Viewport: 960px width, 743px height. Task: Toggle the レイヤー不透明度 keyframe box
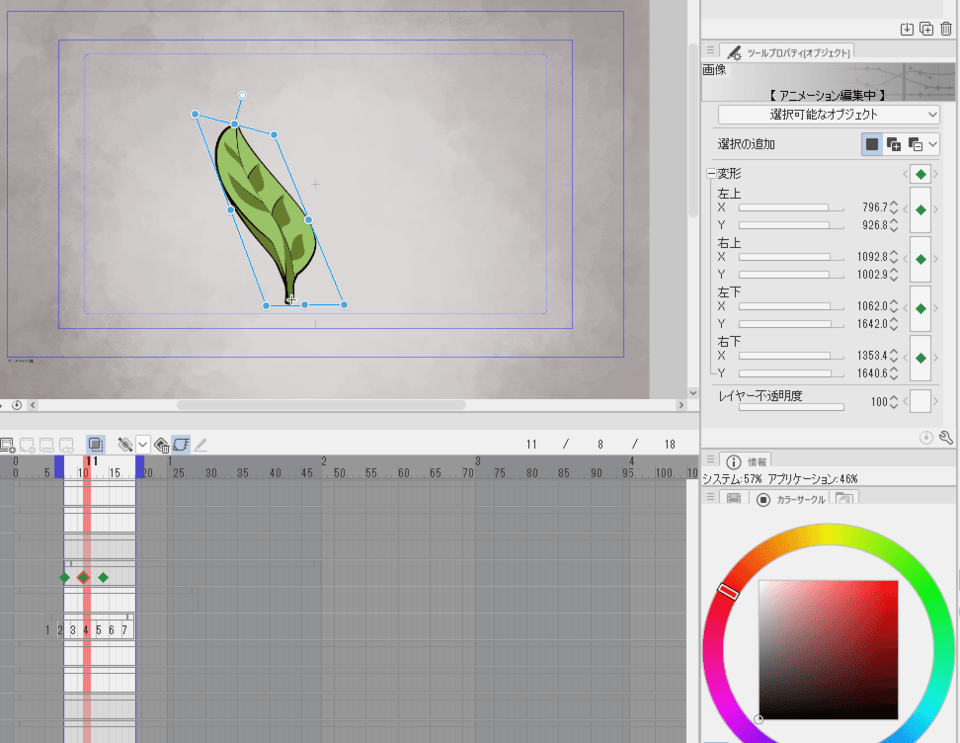[x=920, y=402]
